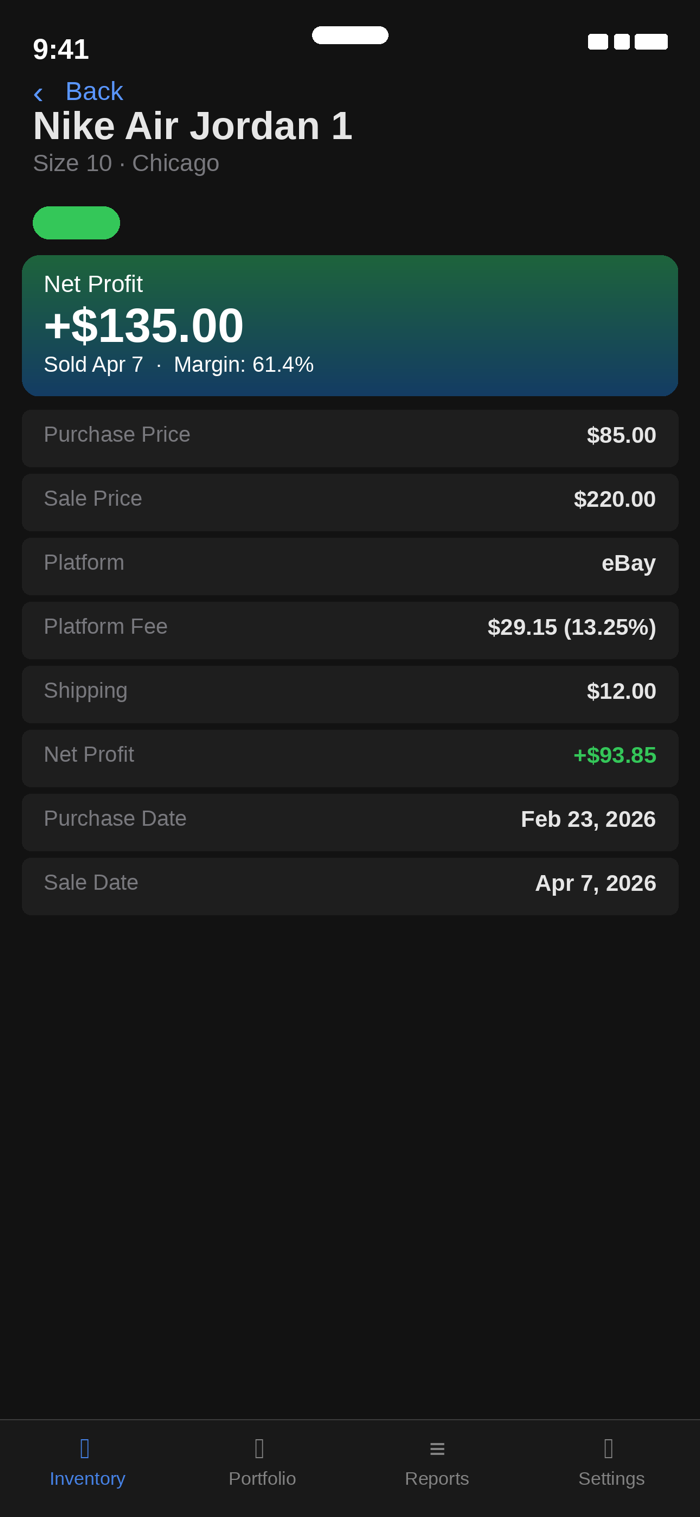Go to the Settings tab icon
Viewport: 700px width, 1517px height.
click(x=610, y=1448)
